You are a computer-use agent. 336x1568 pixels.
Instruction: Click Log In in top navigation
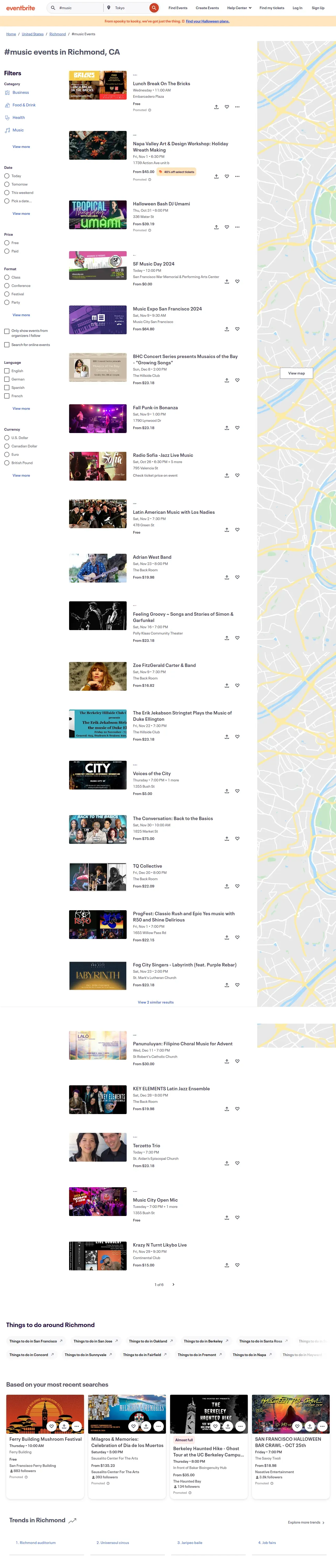tap(298, 8)
